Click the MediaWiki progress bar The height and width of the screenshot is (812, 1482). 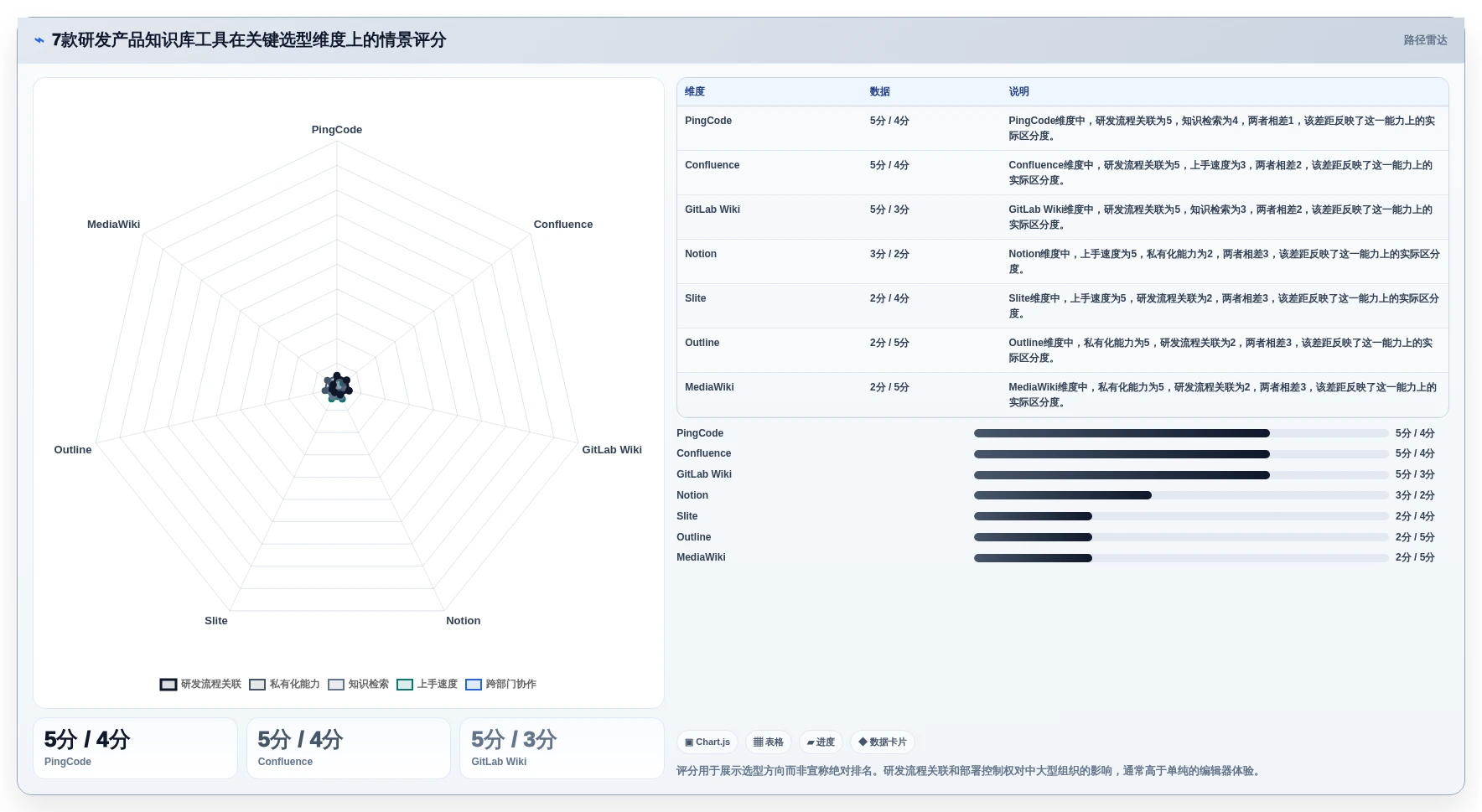1181,558
